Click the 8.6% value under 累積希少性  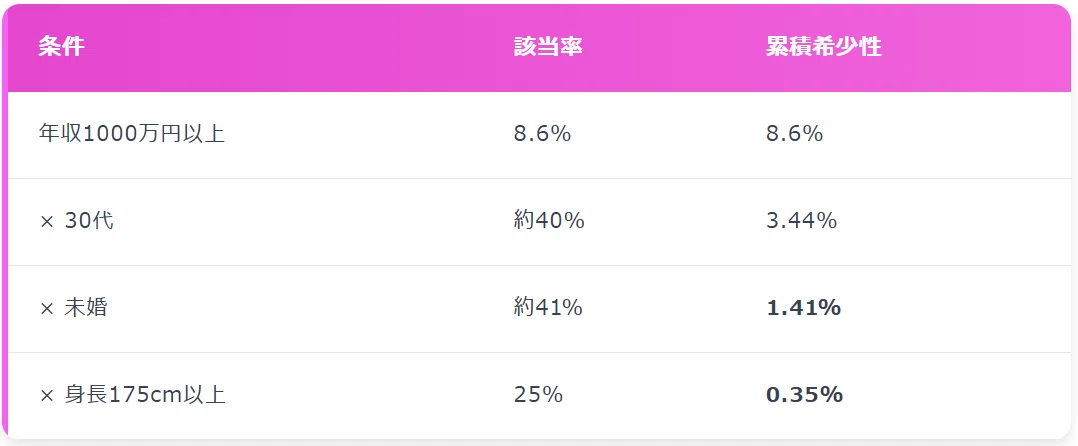pos(794,133)
